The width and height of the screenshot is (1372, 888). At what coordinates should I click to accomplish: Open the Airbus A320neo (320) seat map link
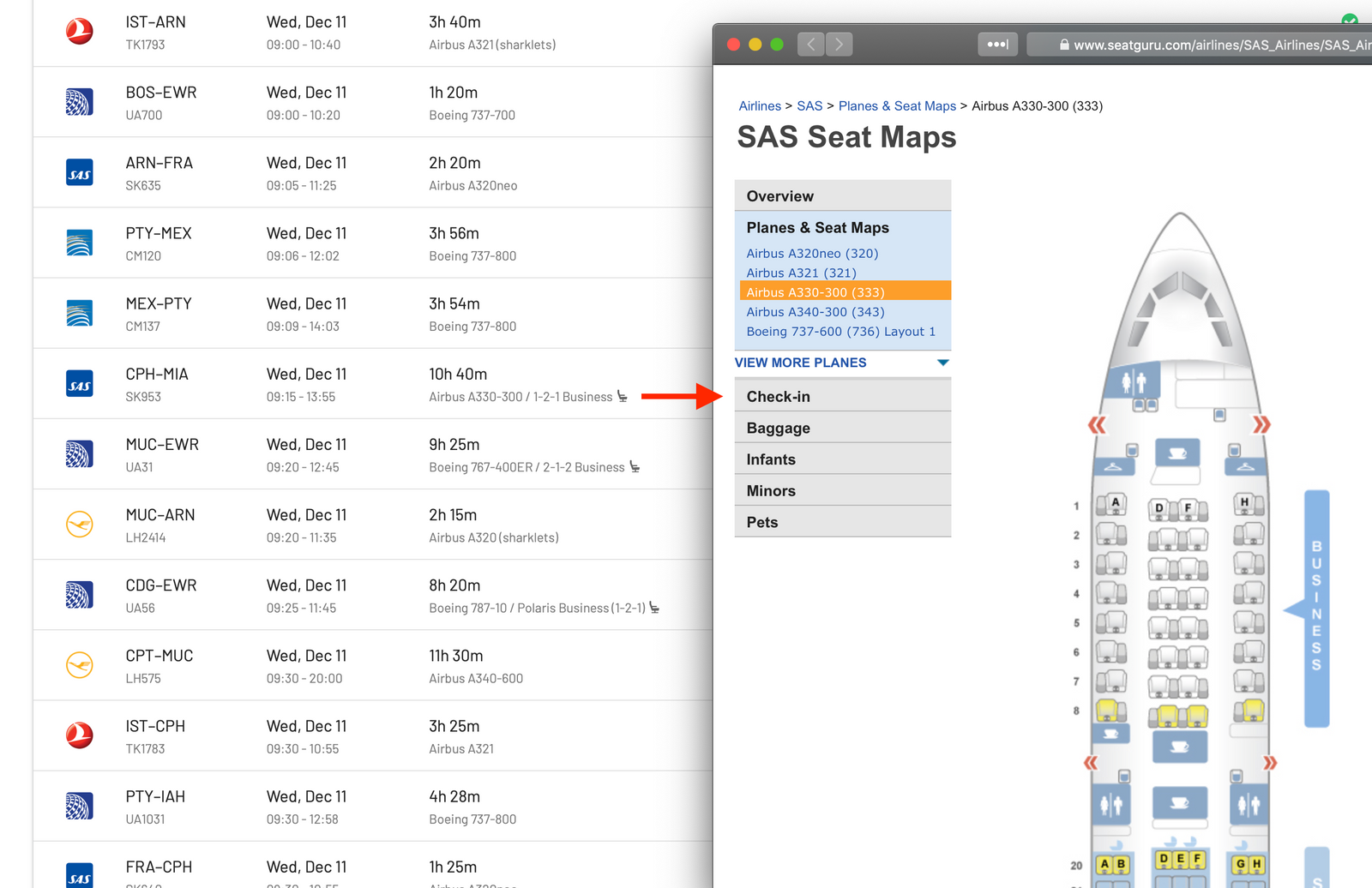(812, 254)
